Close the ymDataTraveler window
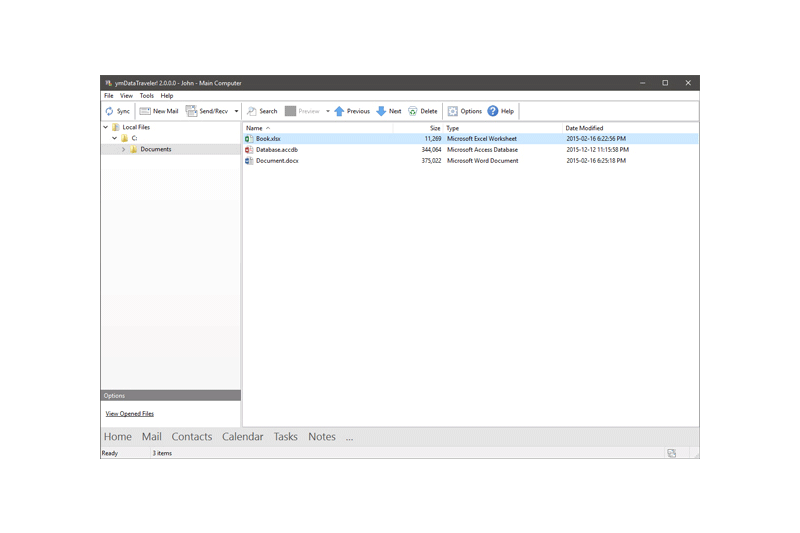 [688, 83]
